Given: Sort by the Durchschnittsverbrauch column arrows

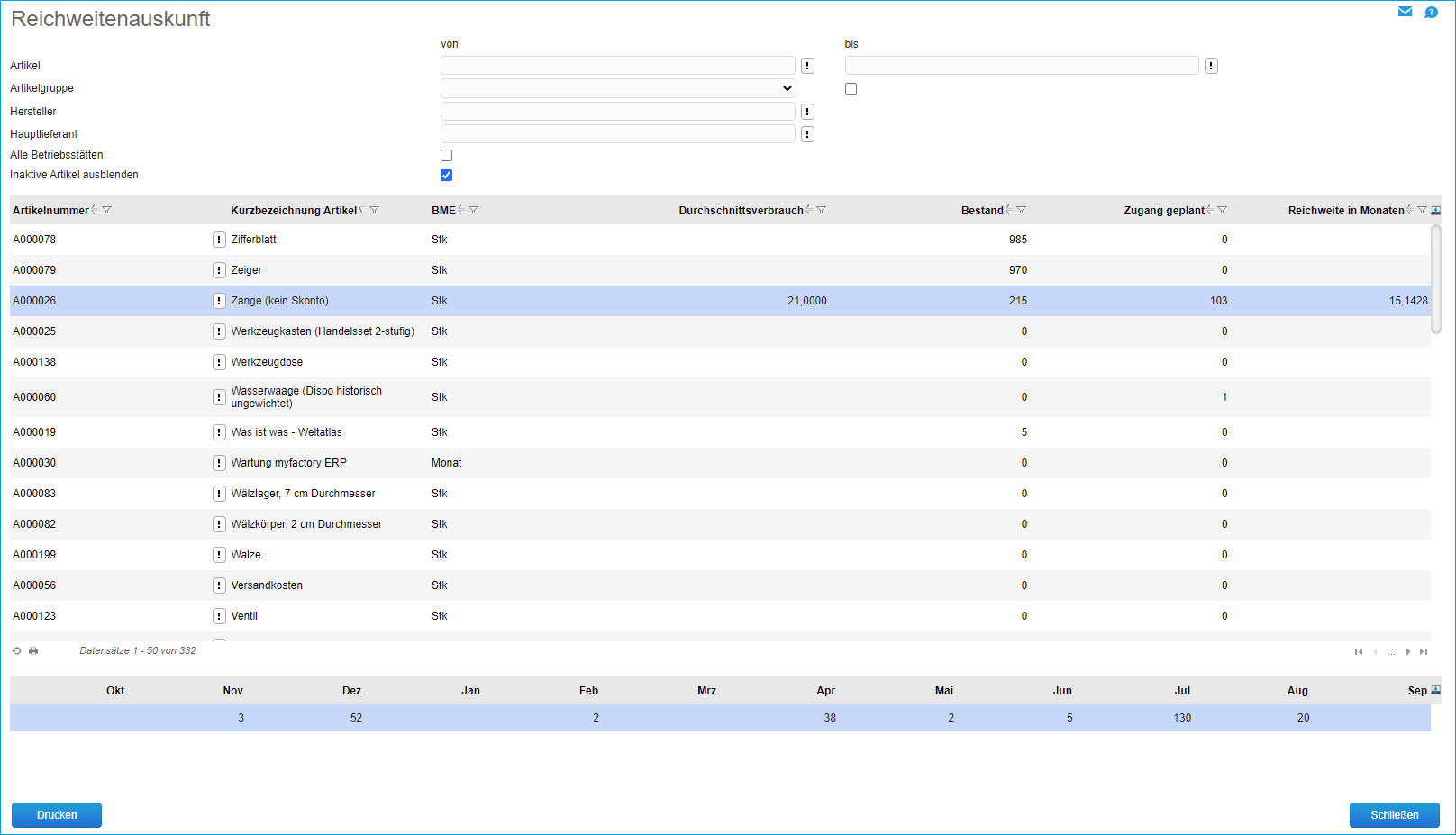Looking at the screenshot, I should point(808,211).
